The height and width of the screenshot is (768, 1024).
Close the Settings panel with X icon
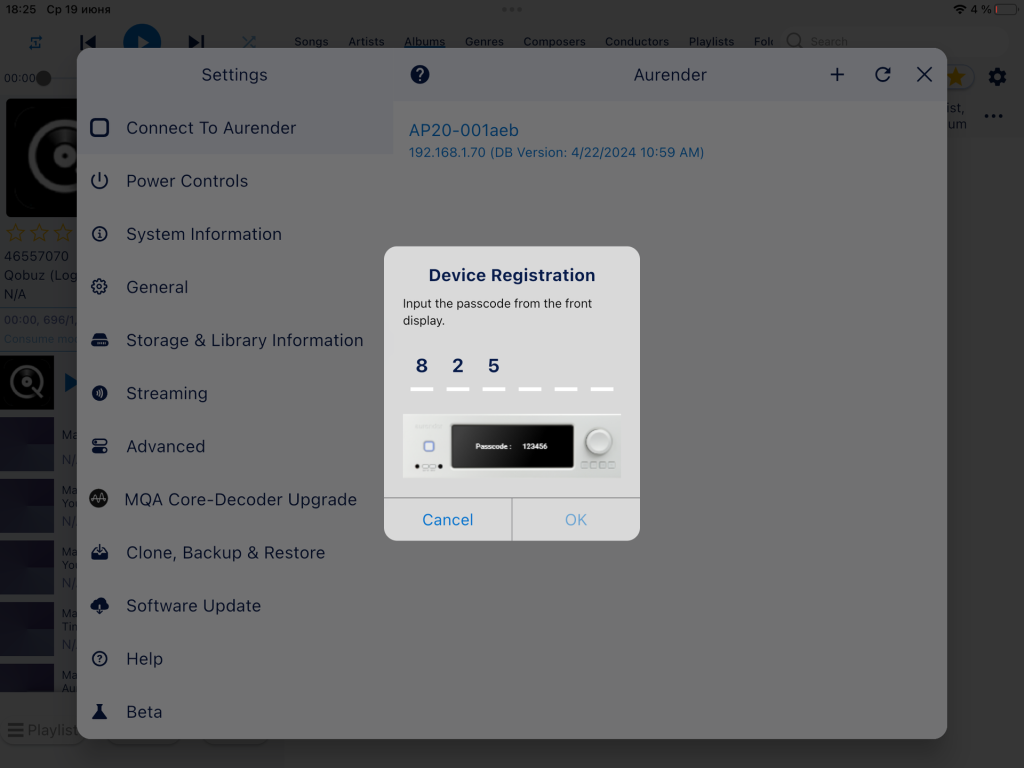pyautogui.click(x=924, y=74)
